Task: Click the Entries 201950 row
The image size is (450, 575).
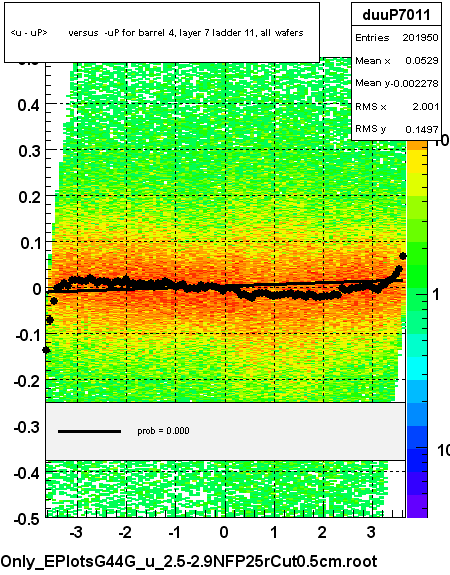Action: pos(396,37)
